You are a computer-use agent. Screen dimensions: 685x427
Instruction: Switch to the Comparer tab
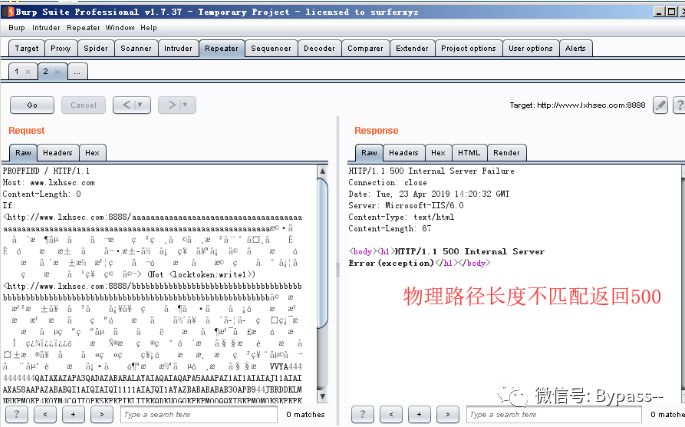pyautogui.click(x=365, y=49)
